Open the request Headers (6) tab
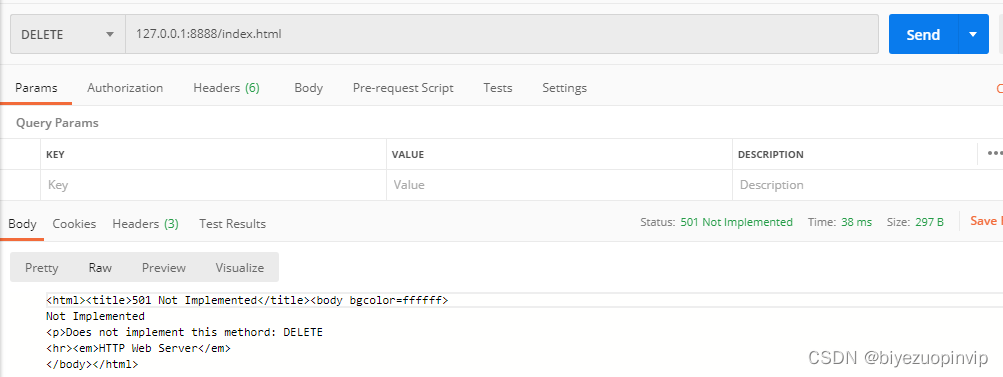Viewport: 1003px width, 377px height. [x=226, y=88]
